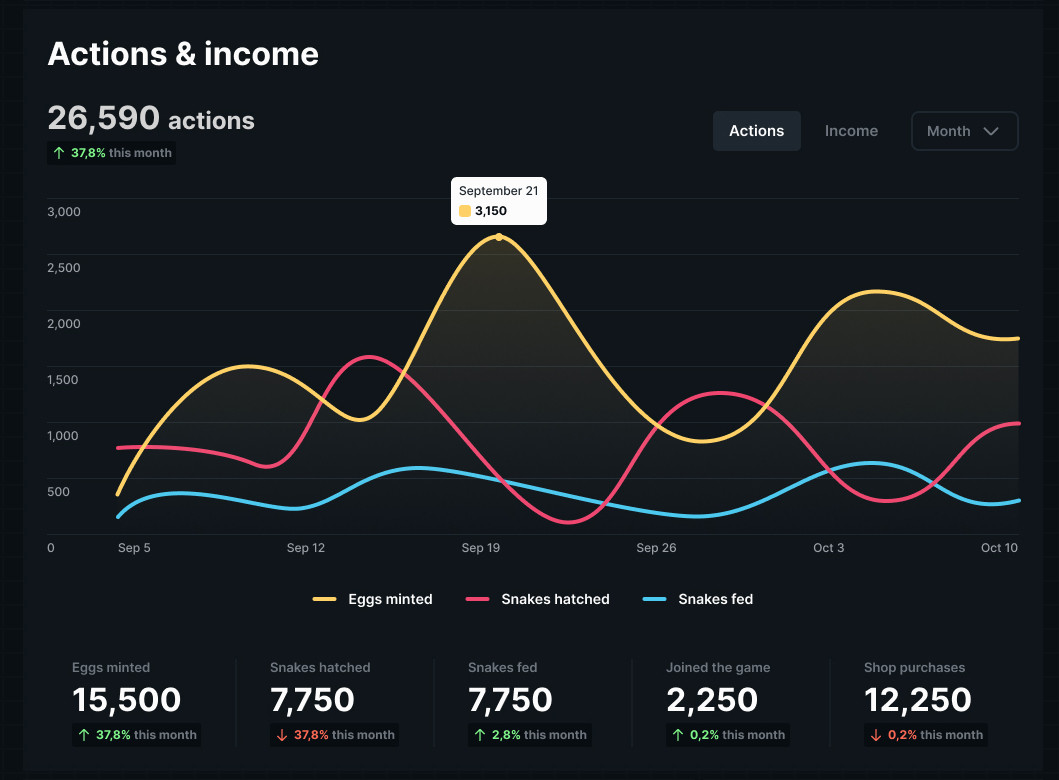This screenshot has height=780, width=1059.
Task: Toggle the Snakes hatched legend series
Action: point(538,599)
